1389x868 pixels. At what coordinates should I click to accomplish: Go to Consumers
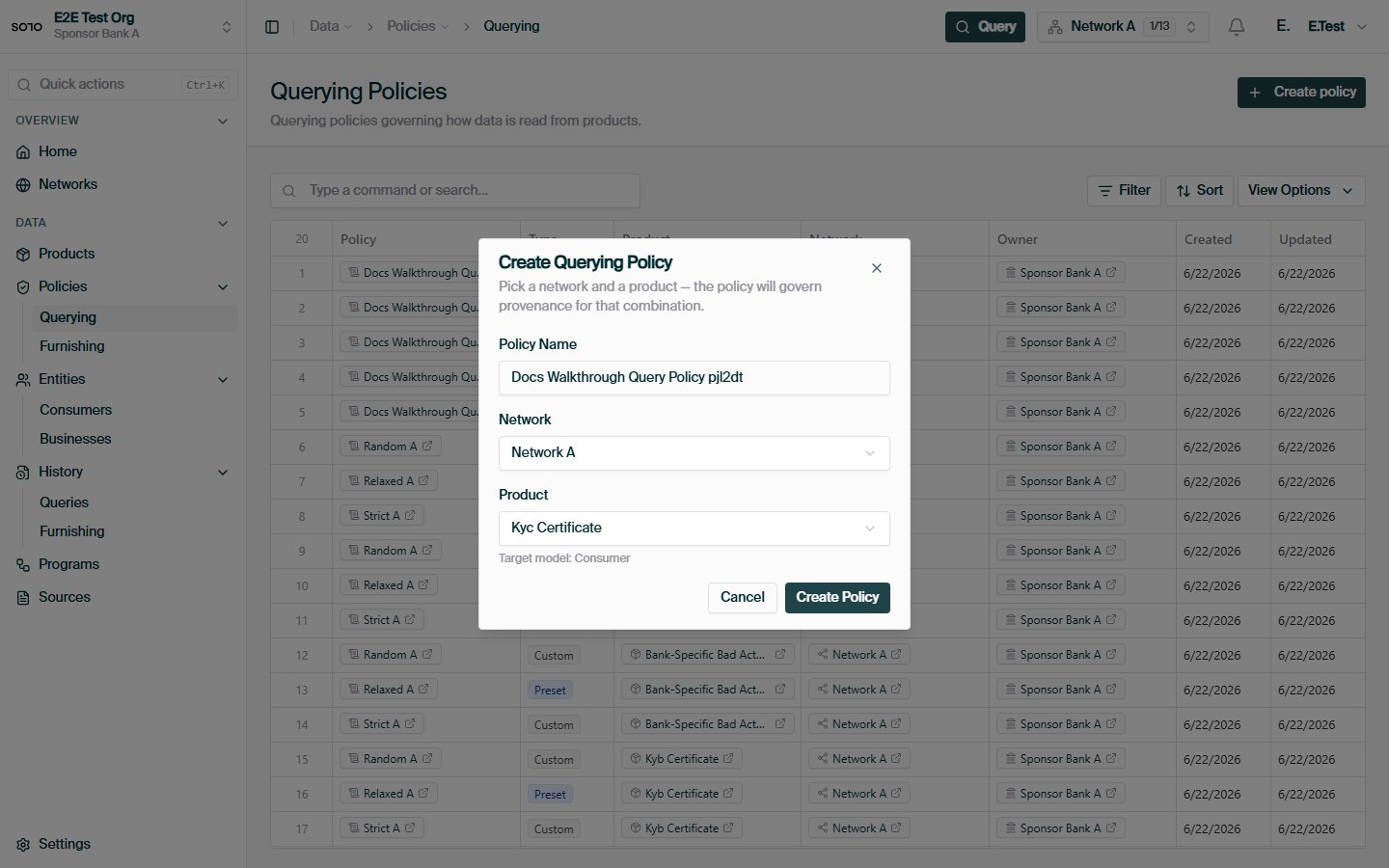coord(134,410)
